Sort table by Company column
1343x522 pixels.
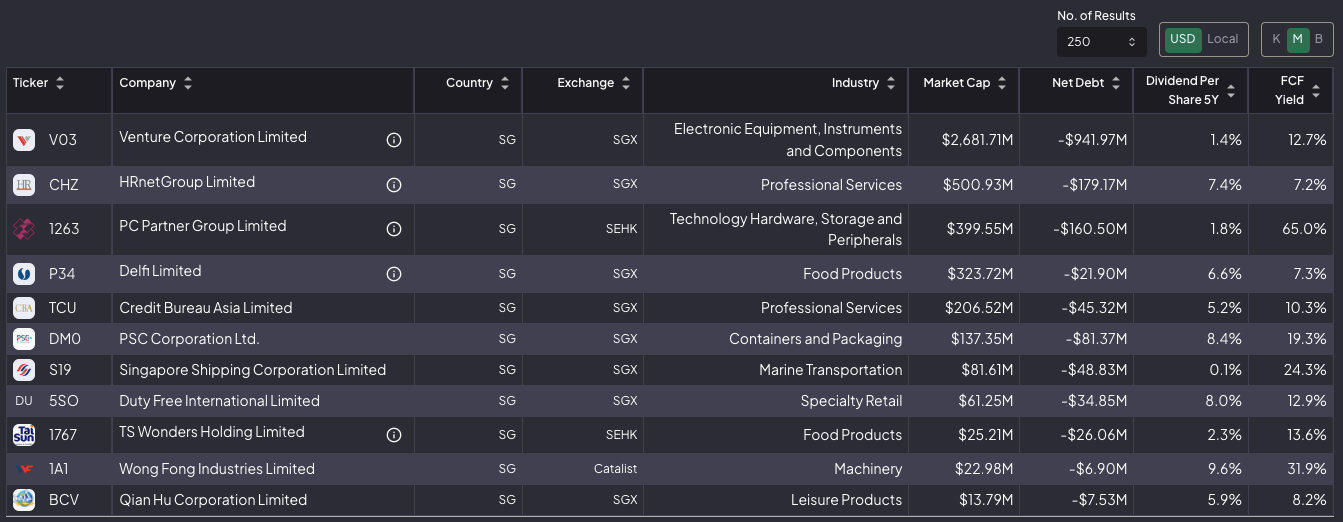click(188, 83)
